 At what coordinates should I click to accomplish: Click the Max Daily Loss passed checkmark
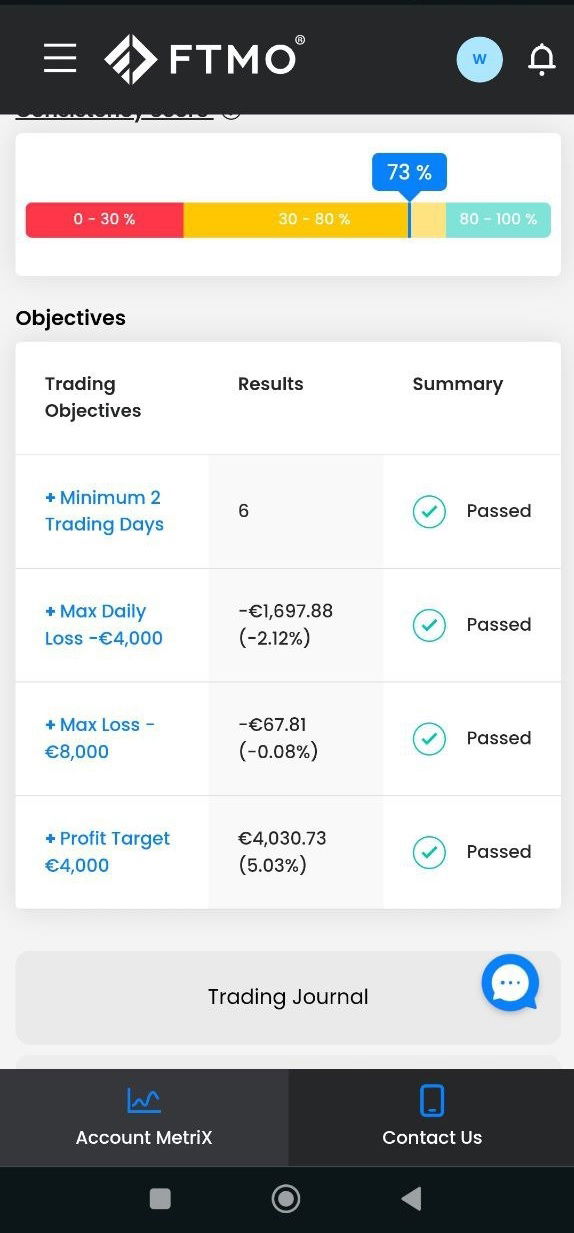[429, 625]
